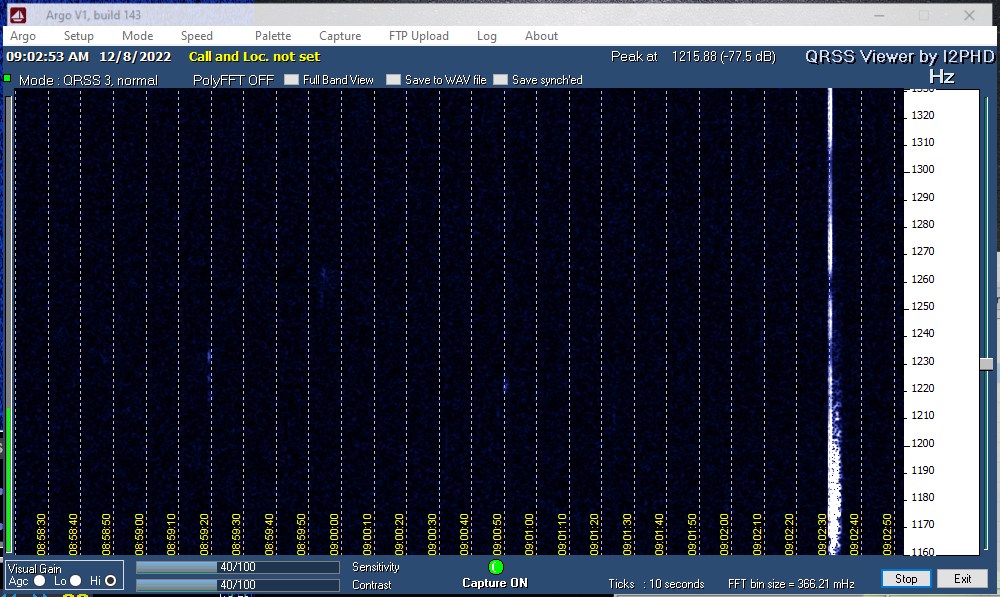Screen dimensions: 1000x597
Task: Click the FFT bin size status text
Action: [791, 584]
